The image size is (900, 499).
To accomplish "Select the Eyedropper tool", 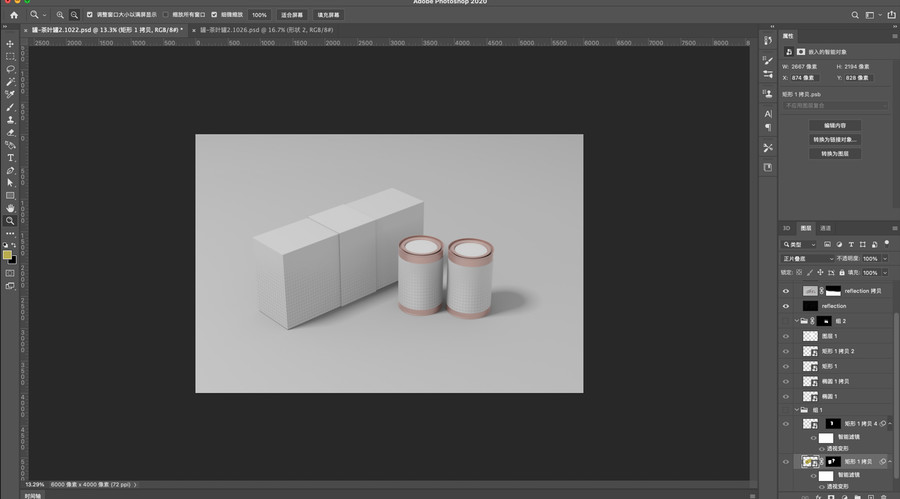I will pos(10,94).
